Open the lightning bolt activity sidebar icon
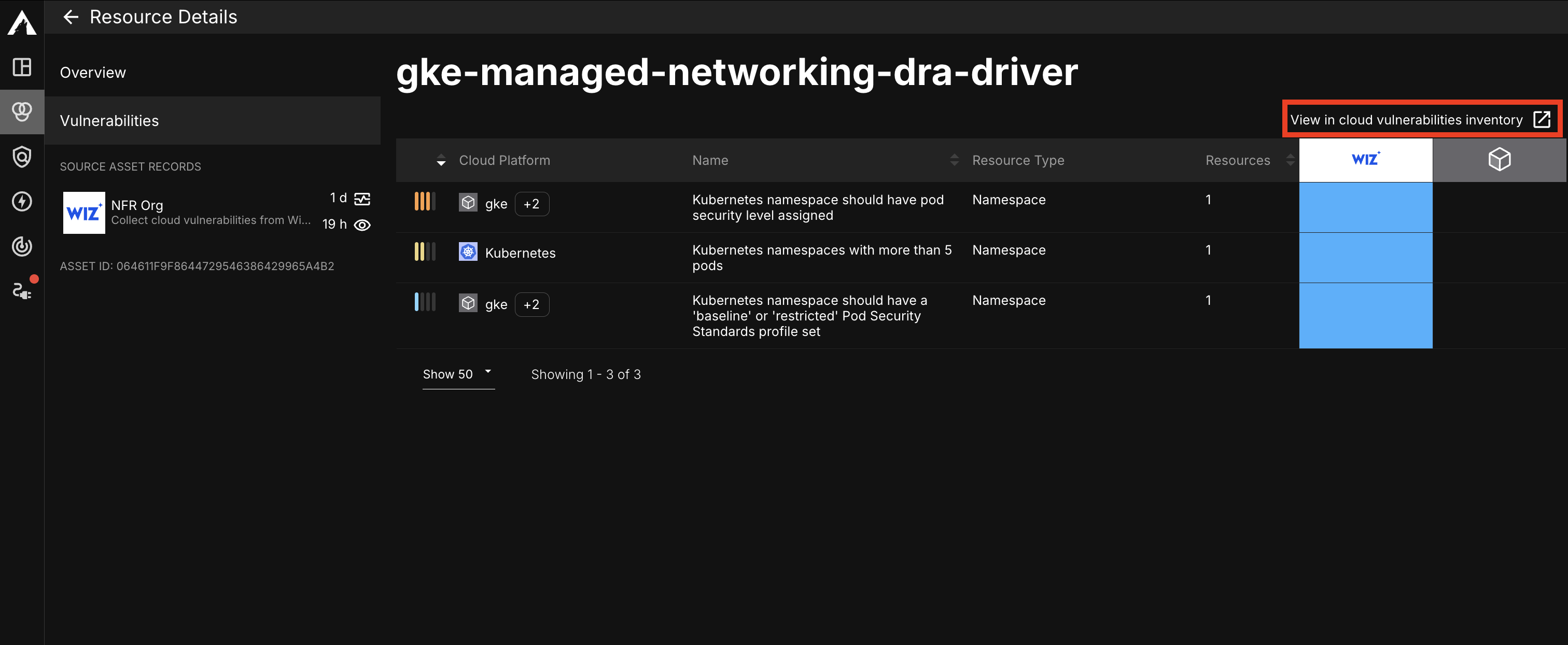 tap(22, 201)
